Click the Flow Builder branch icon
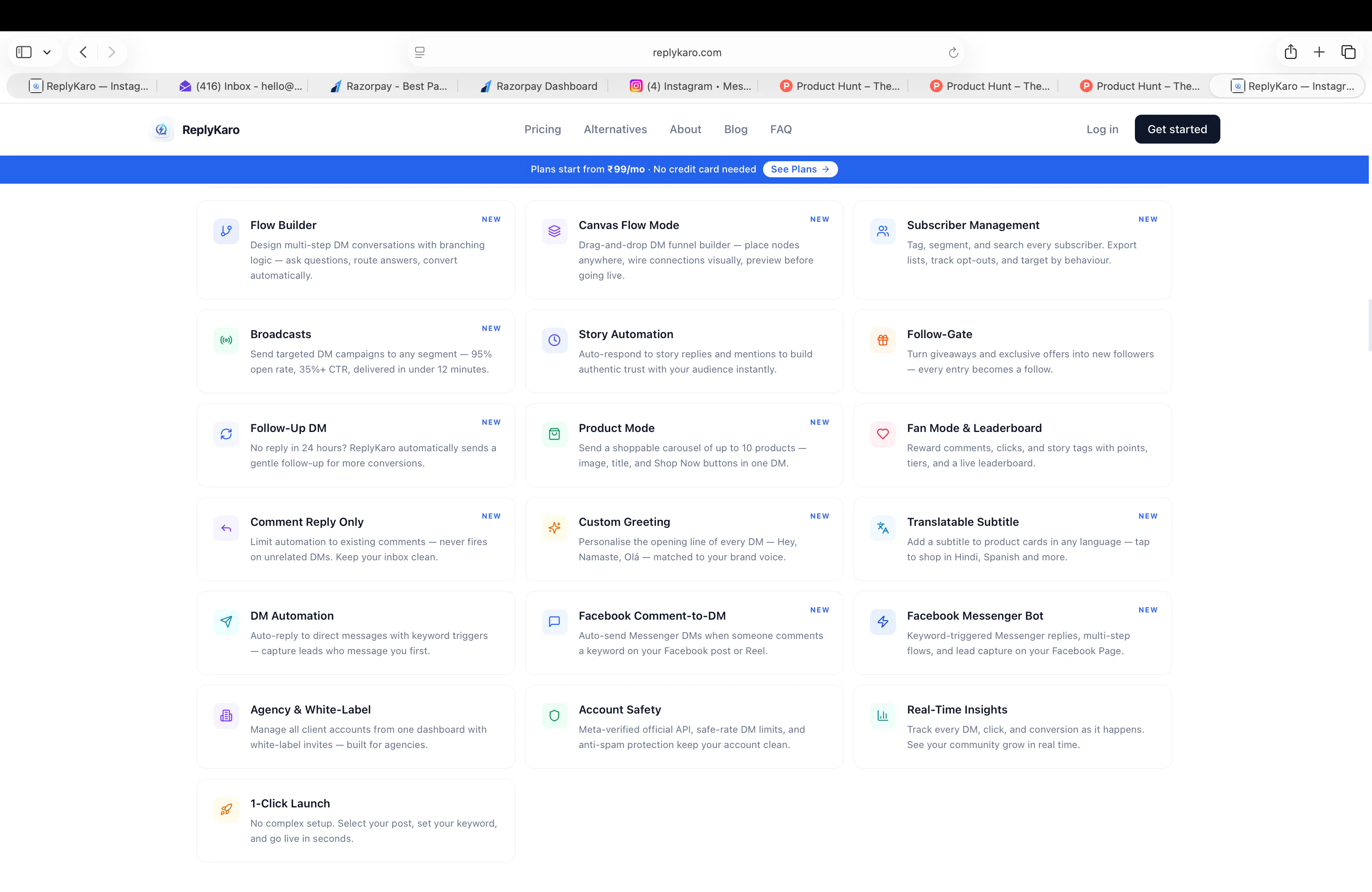Image resolution: width=1372 pixels, height=892 pixels. coord(226,231)
